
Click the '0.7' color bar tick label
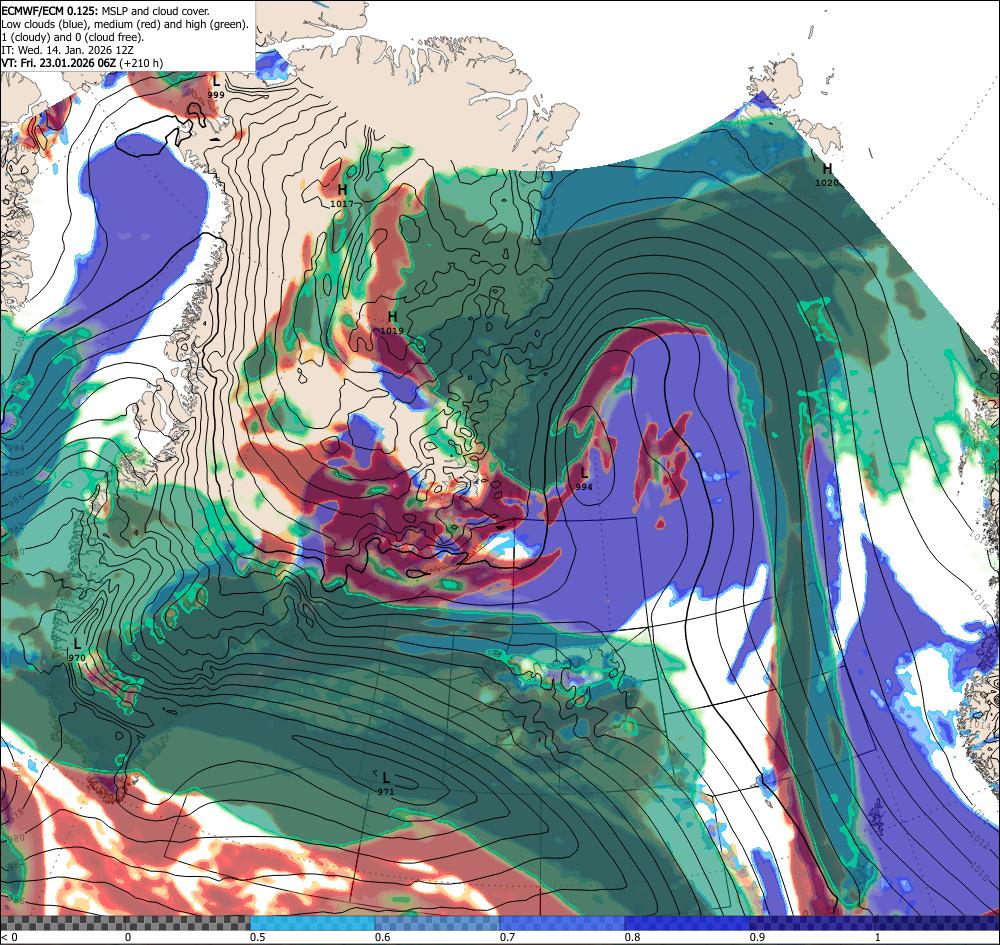tap(508, 937)
